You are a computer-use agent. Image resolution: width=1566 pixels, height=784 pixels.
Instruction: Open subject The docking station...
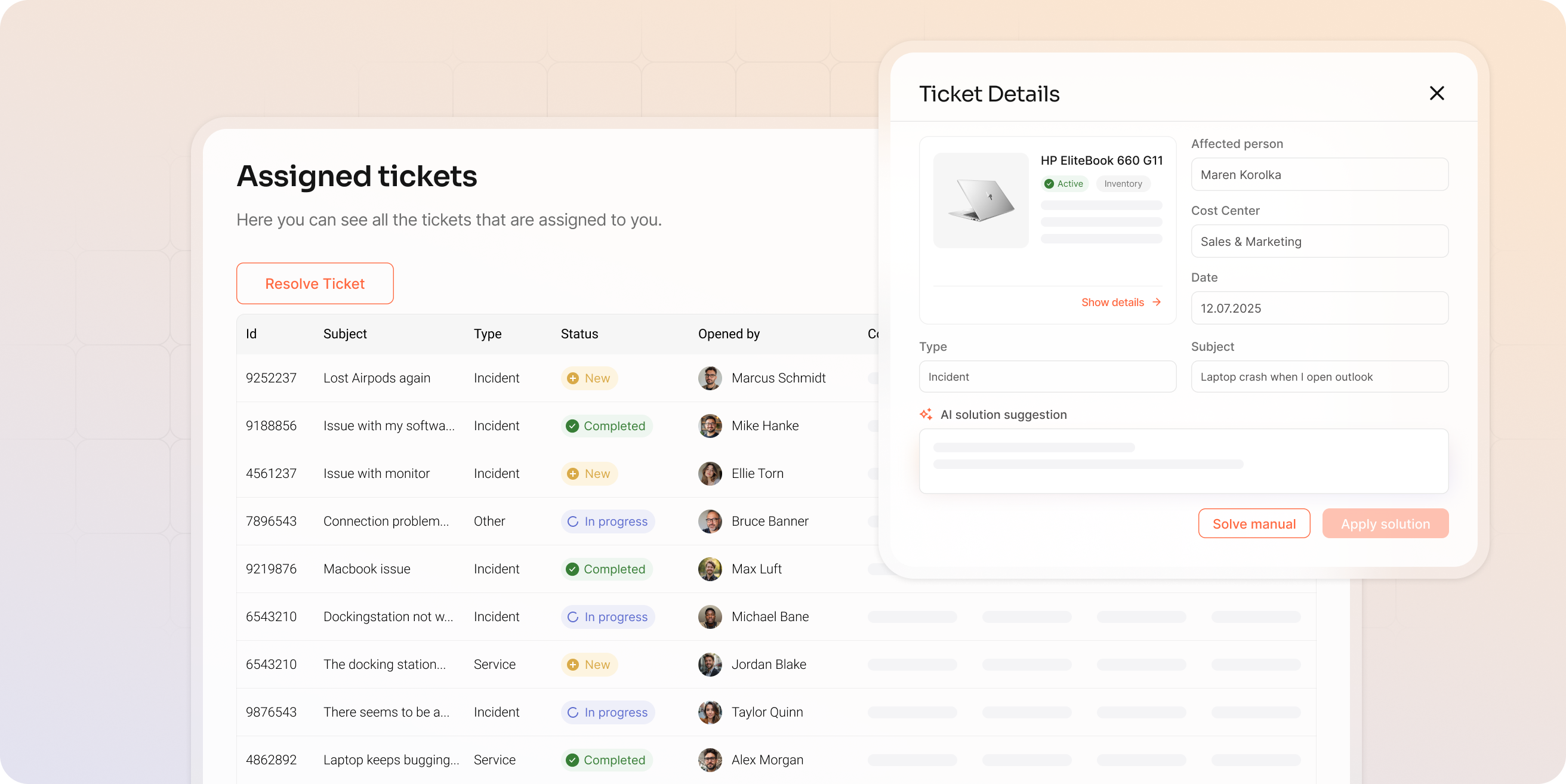click(384, 664)
